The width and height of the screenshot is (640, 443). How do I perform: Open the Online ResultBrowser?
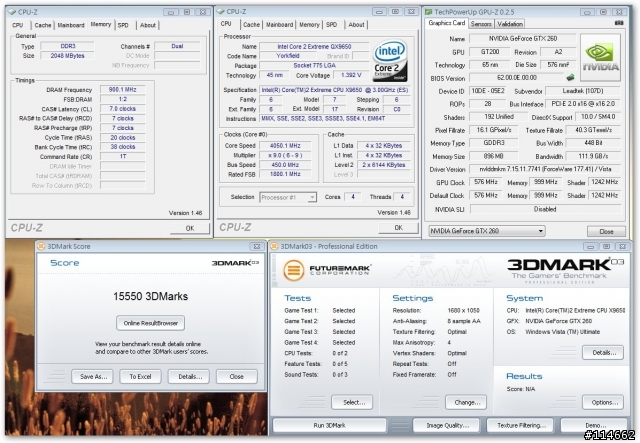(151, 323)
